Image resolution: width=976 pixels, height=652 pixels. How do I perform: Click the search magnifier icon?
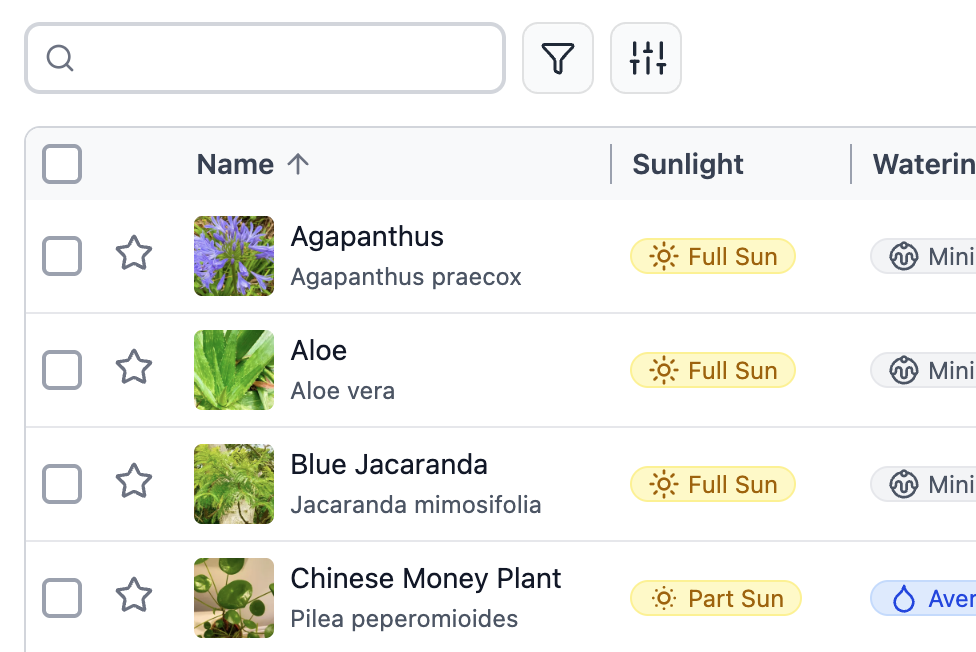pos(60,58)
